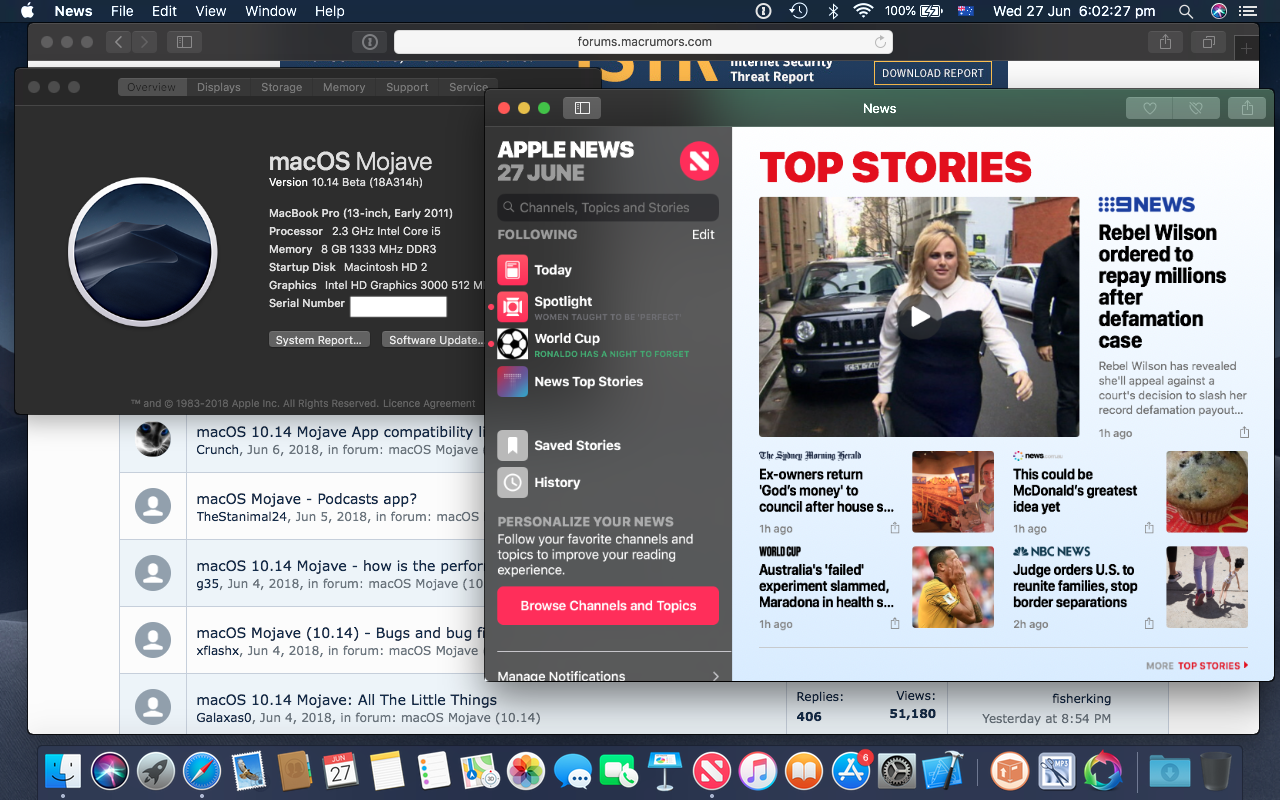The image size is (1280, 800).
Task: Select News Top Stories in sidebar
Action: point(608,382)
